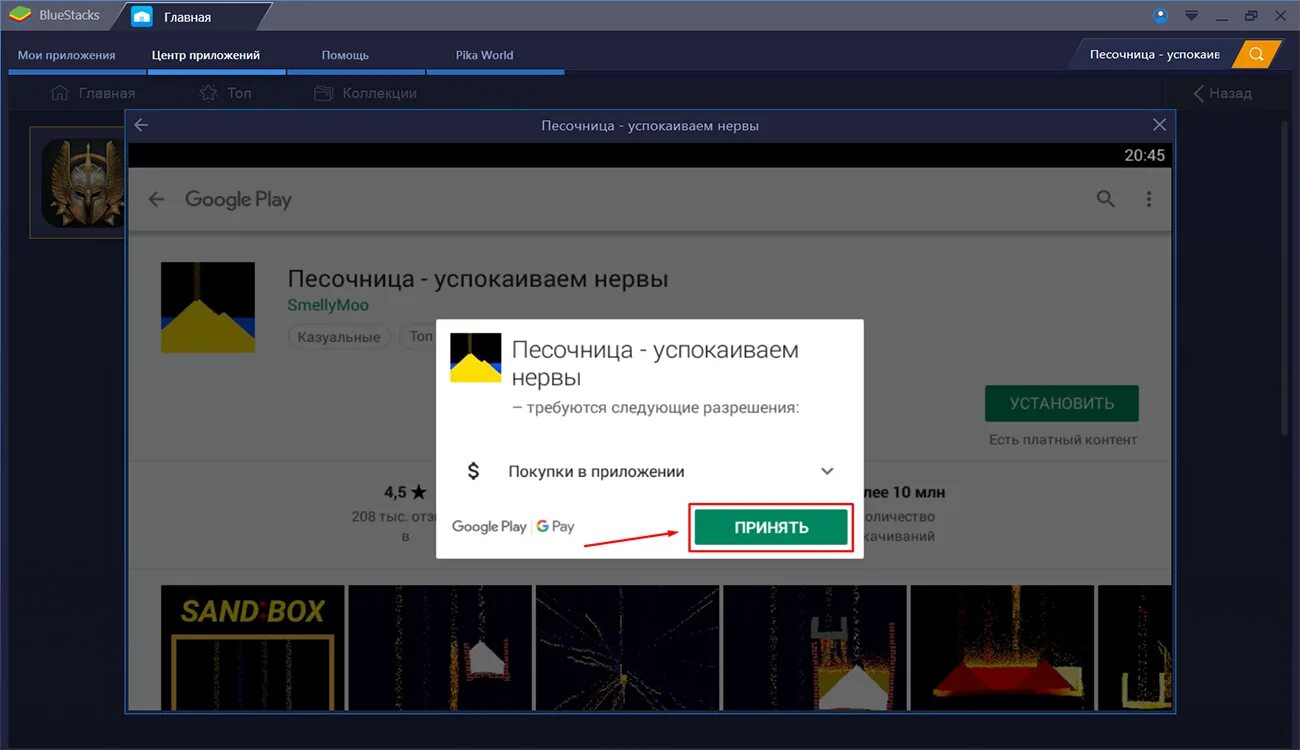Image resolution: width=1300 pixels, height=750 pixels.
Task: Click the dollar sign permission icon
Action: 473,471
